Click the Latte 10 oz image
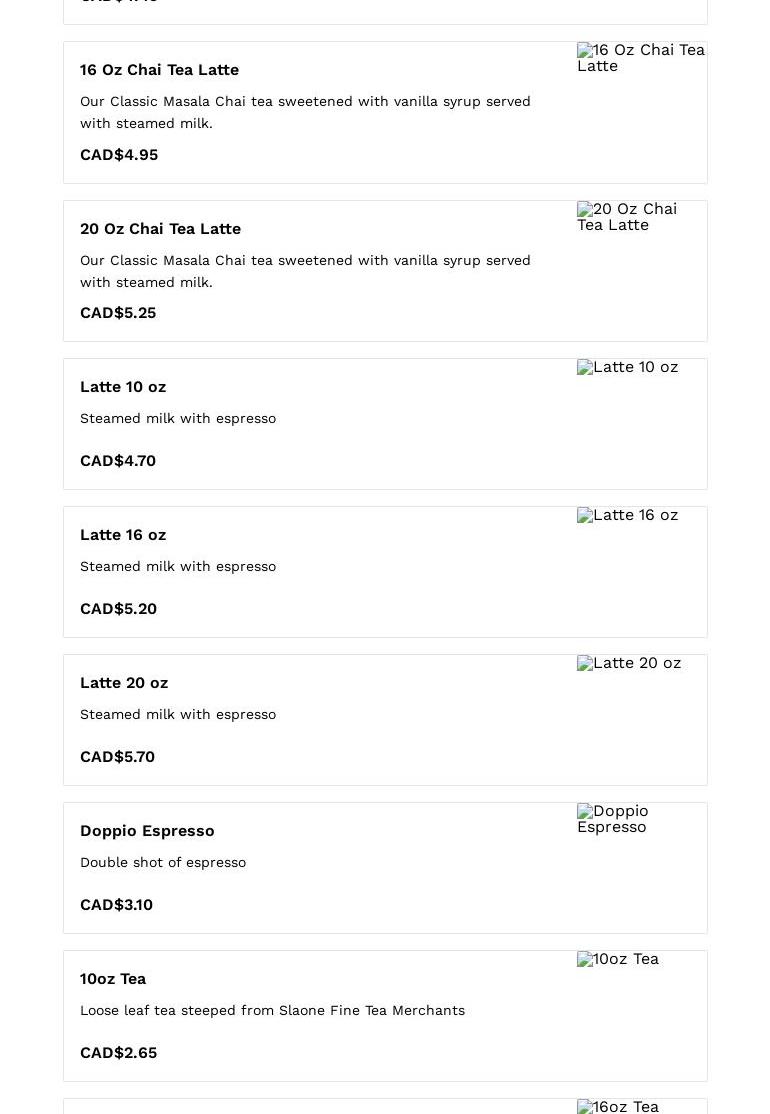The height and width of the screenshot is (1114, 770). (628, 367)
